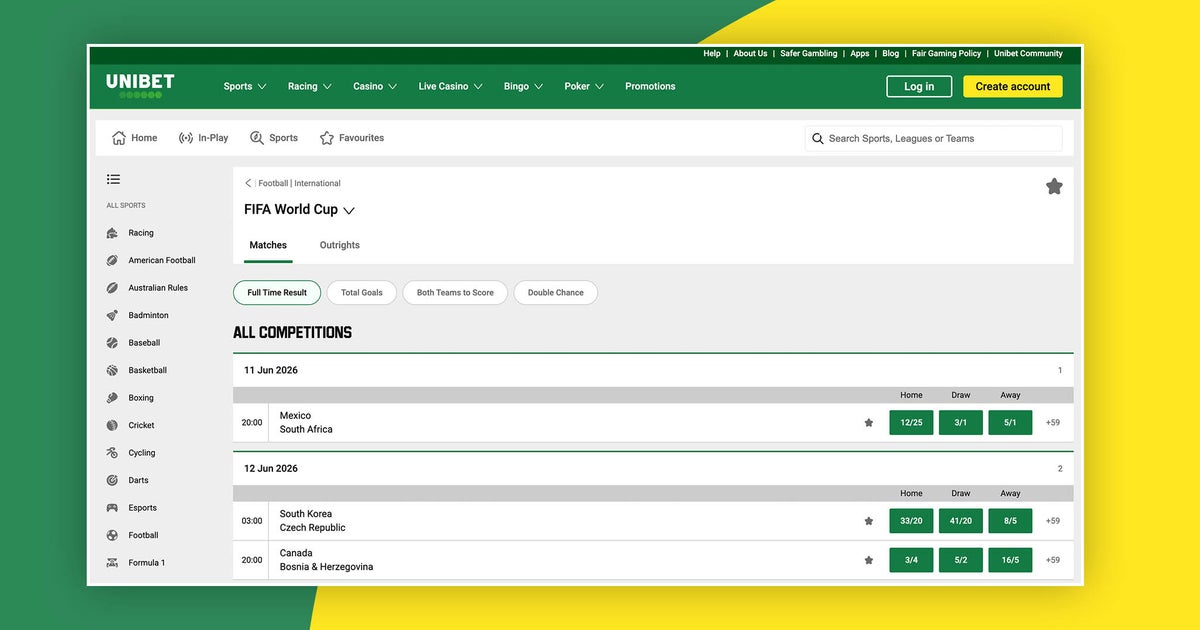Click the American Football icon
Viewport: 1200px width, 630px height.
[x=112, y=260]
